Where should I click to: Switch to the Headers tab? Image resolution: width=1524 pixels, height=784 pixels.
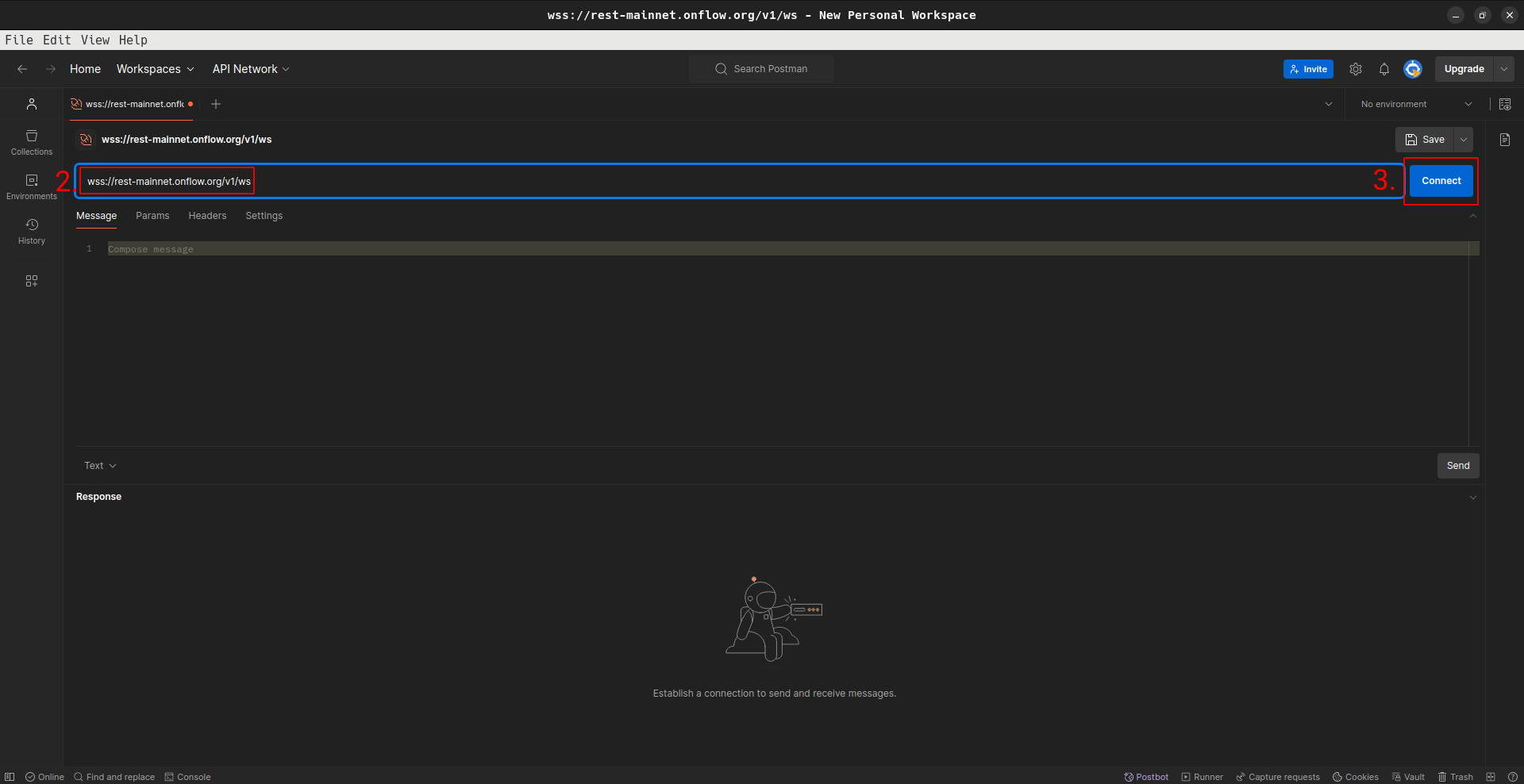[207, 216]
